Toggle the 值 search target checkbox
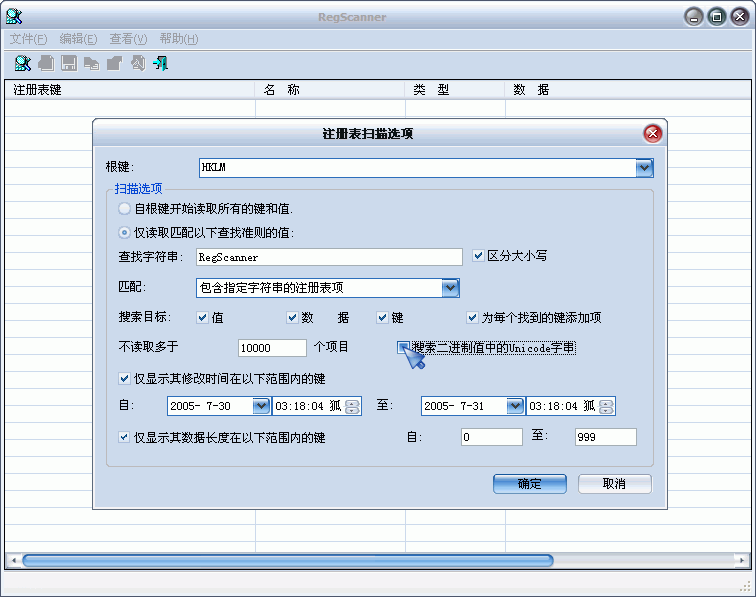Viewport: 756px width, 597px height. click(202, 317)
